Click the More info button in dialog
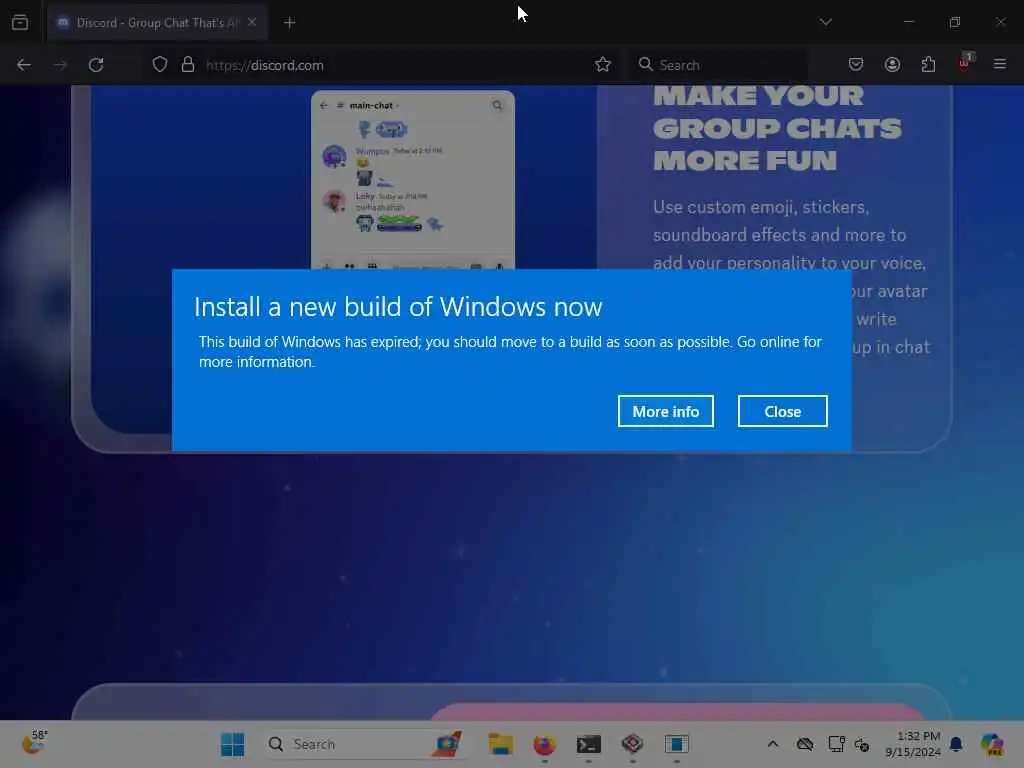 665,411
